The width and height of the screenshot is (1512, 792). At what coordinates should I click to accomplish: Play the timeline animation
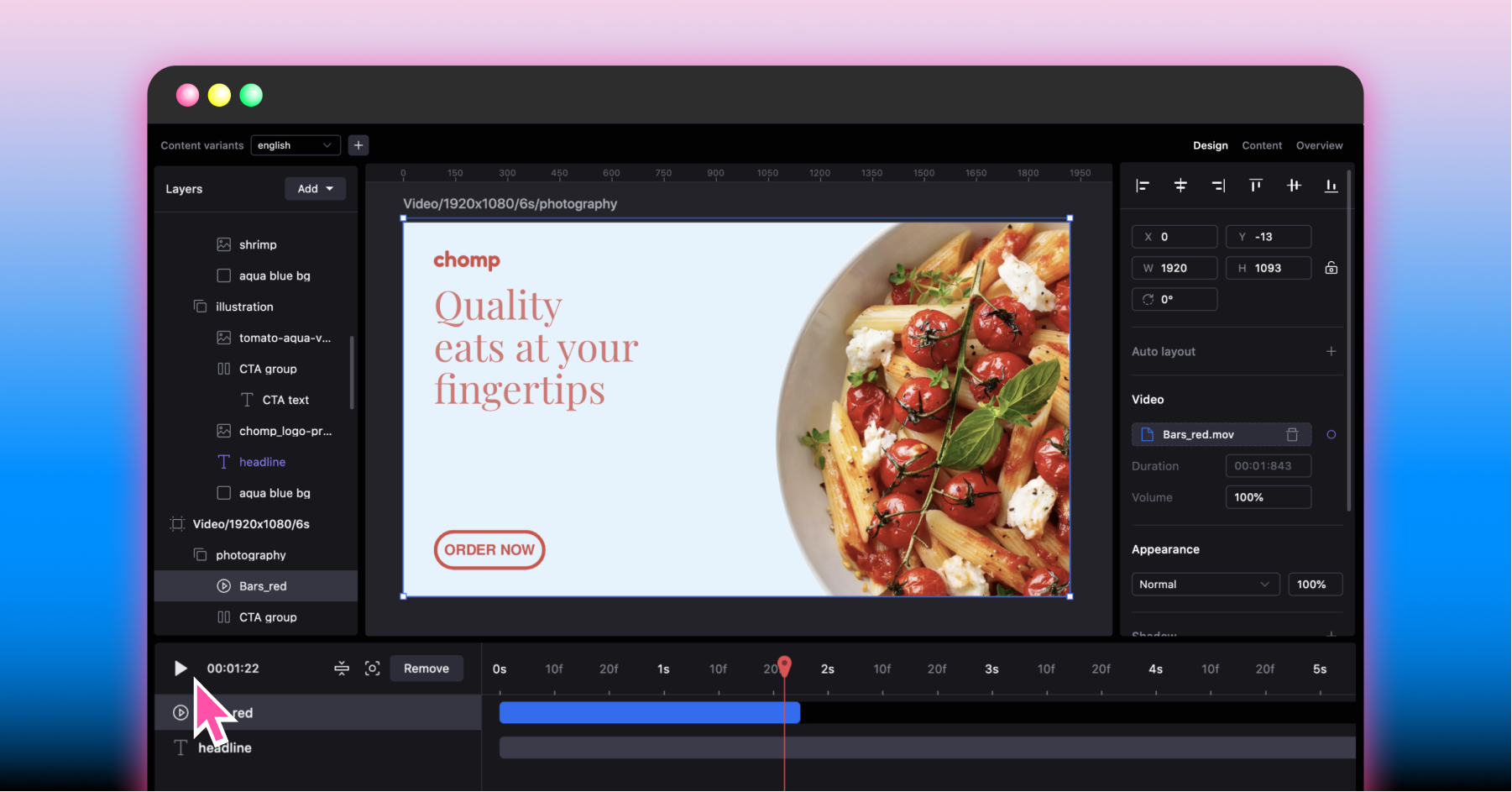(x=180, y=669)
